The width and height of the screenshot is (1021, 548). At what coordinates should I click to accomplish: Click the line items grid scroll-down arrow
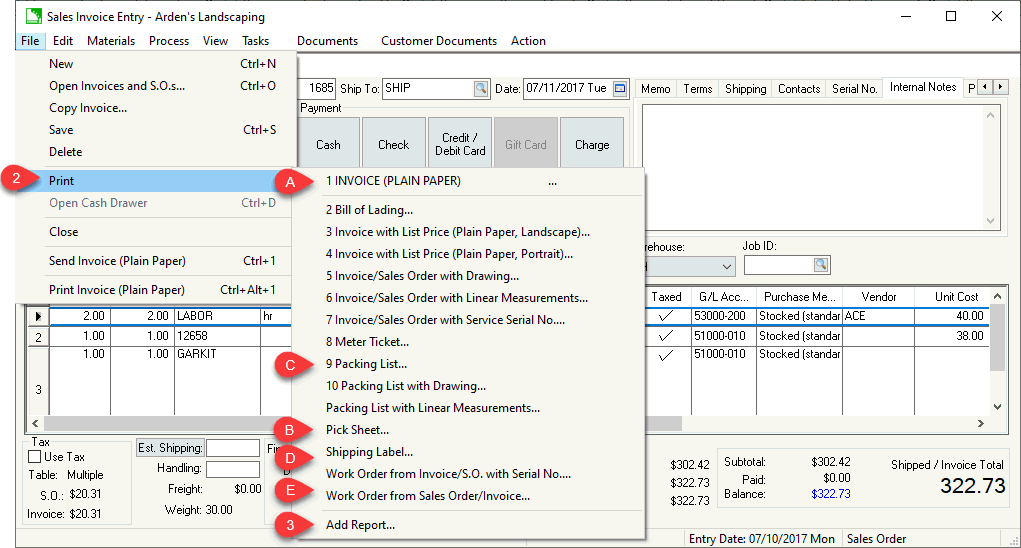coord(996,406)
